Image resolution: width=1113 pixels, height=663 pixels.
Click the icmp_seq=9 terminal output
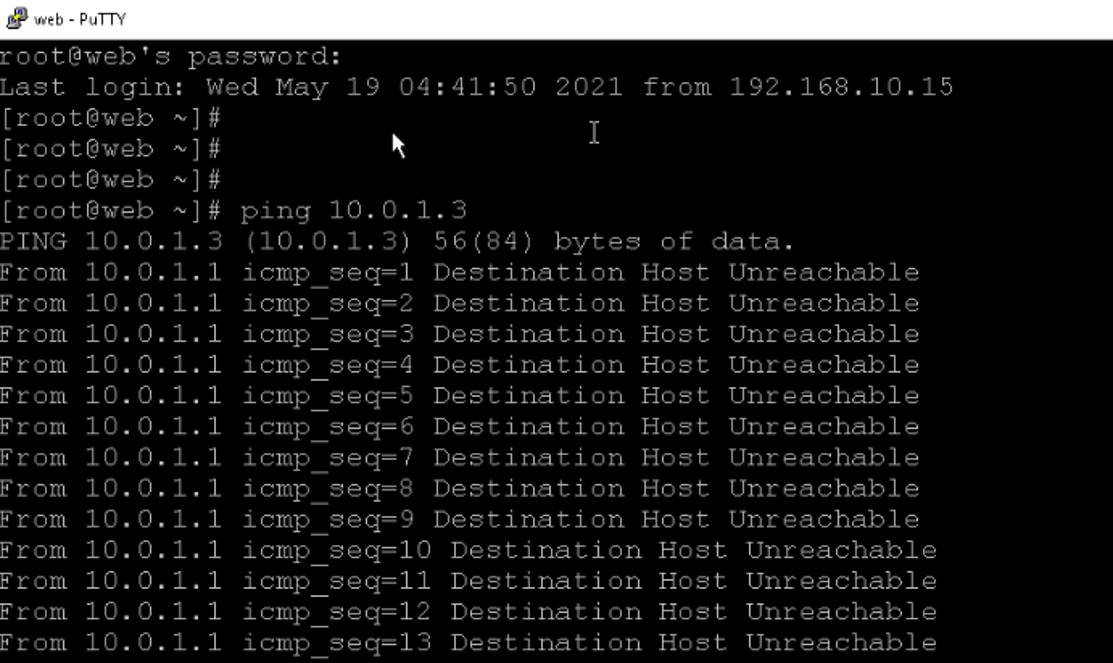pos(460,520)
